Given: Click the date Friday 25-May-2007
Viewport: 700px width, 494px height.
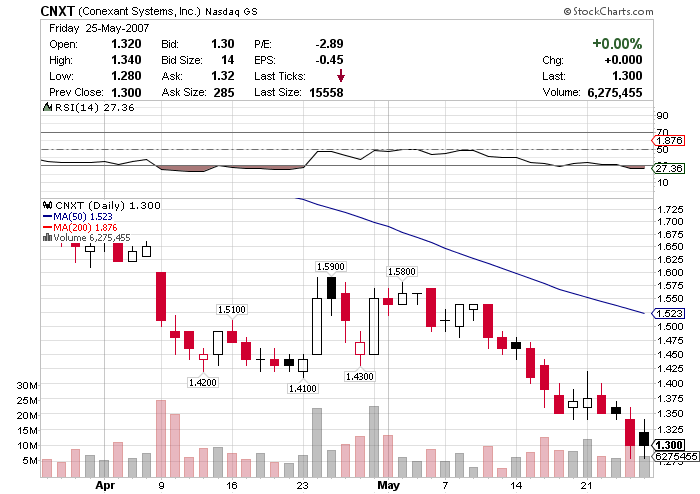Looking at the screenshot, I should coord(99,28).
